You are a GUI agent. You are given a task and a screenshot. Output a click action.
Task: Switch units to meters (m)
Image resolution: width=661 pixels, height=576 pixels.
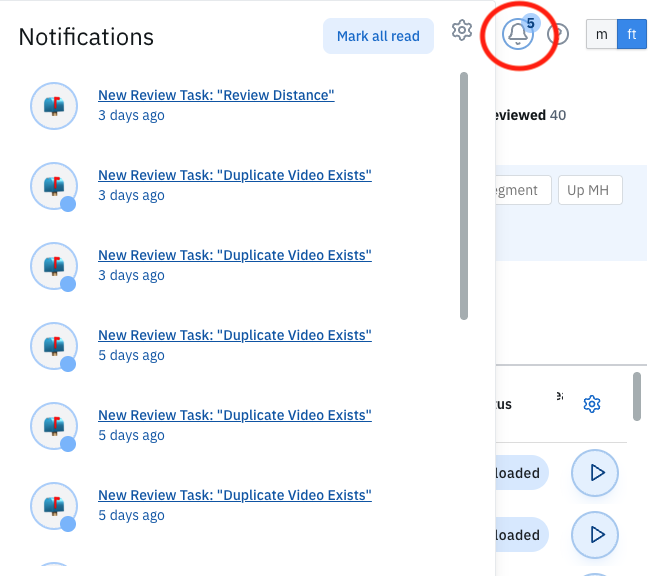click(602, 34)
